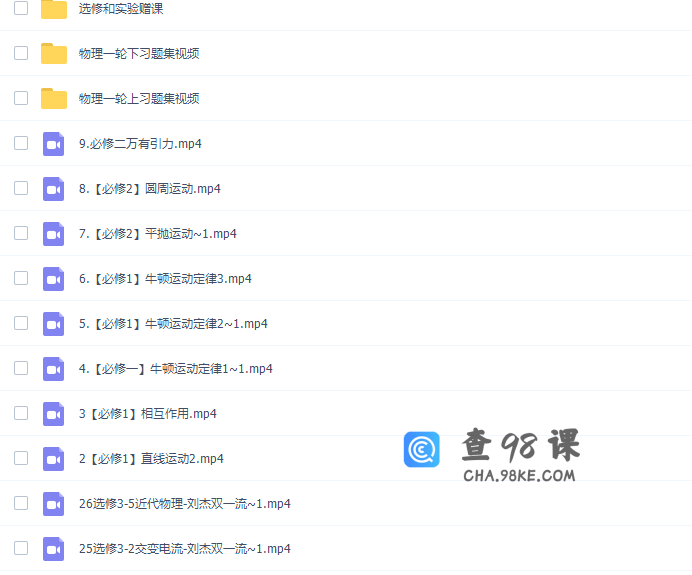
Task: Click video icon for 9.必修二万有引力.mp4
Action: coord(53,144)
